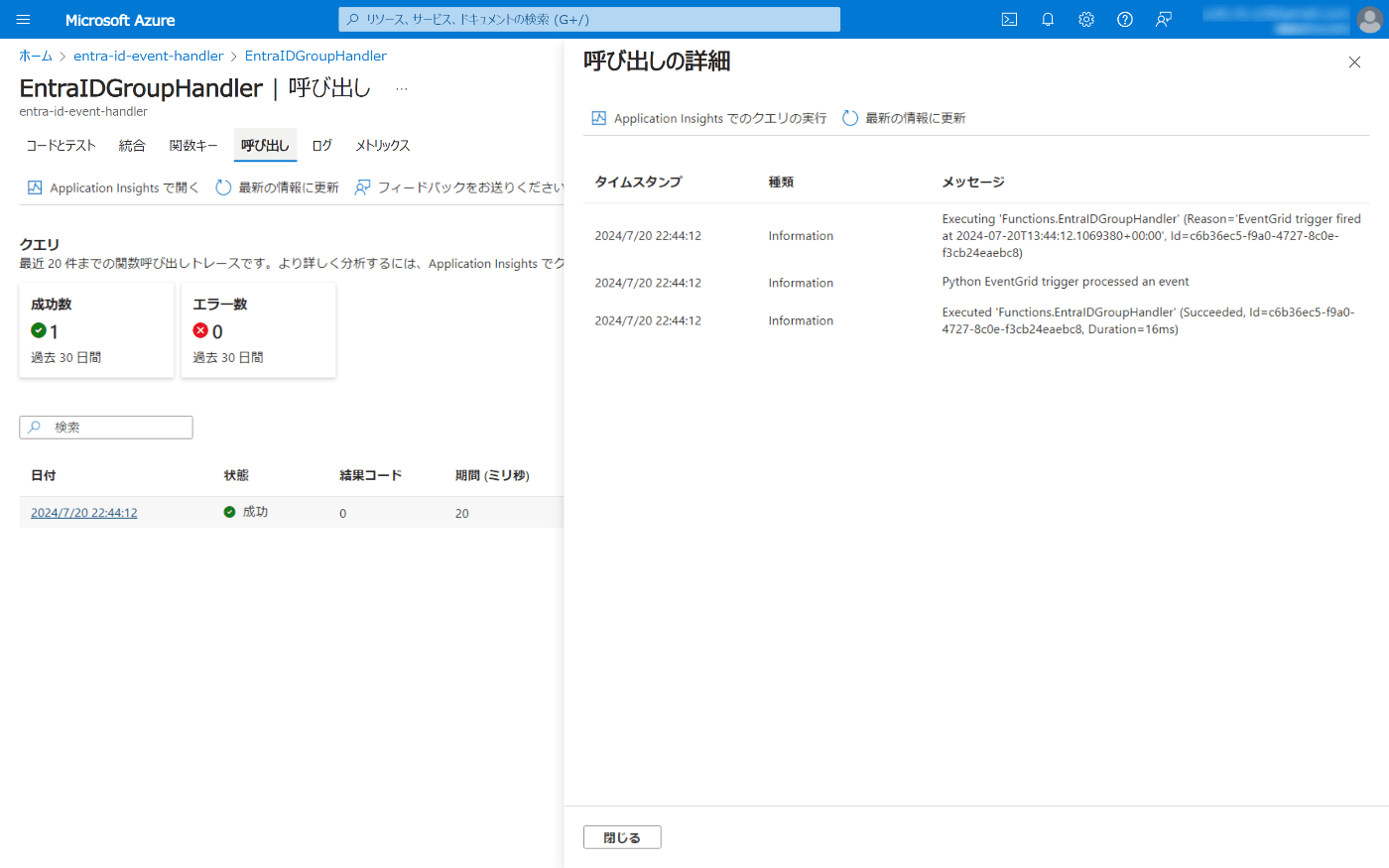Screen dimensions: 1389x868
Task: Click the 種類 column header
Action: 781,183
